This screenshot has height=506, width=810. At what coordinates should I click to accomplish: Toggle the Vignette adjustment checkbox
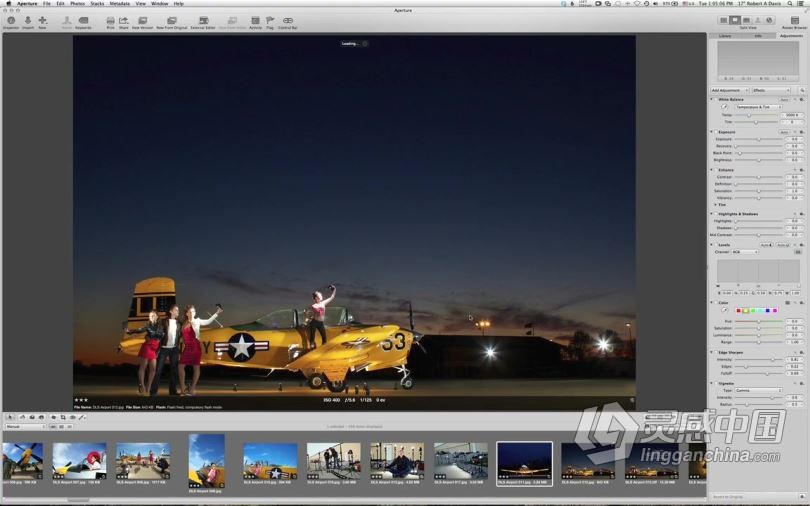716,383
